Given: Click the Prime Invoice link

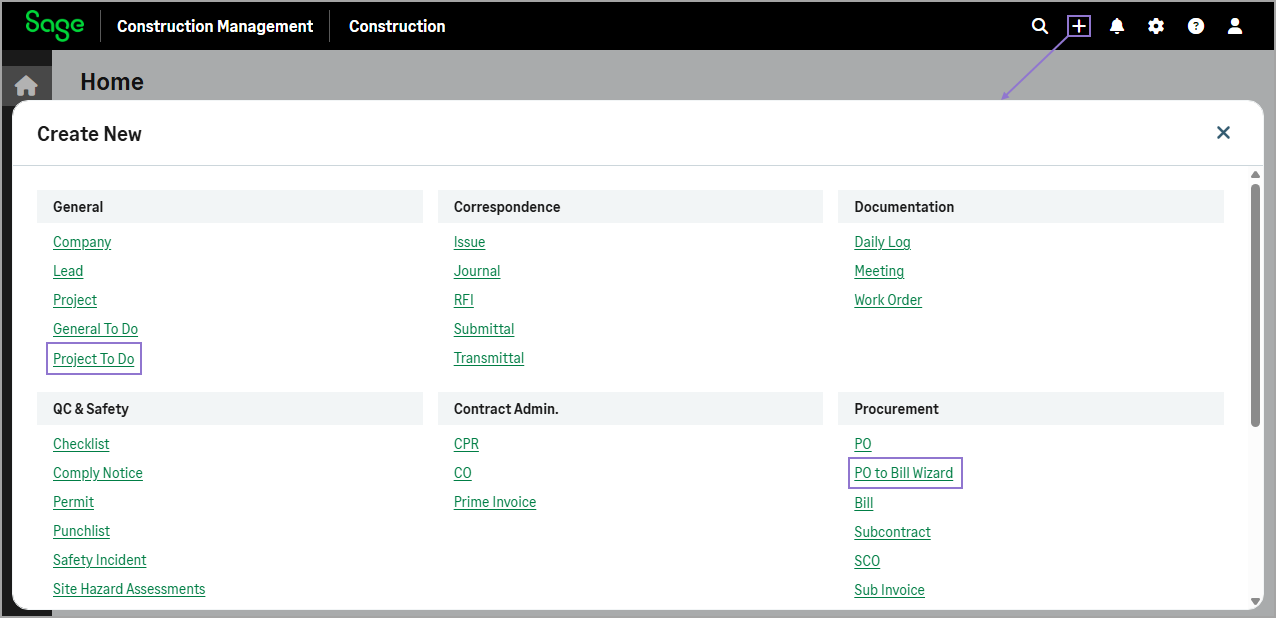Looking at the screenshot, I should pyautogui.click(x=495, y=502).
